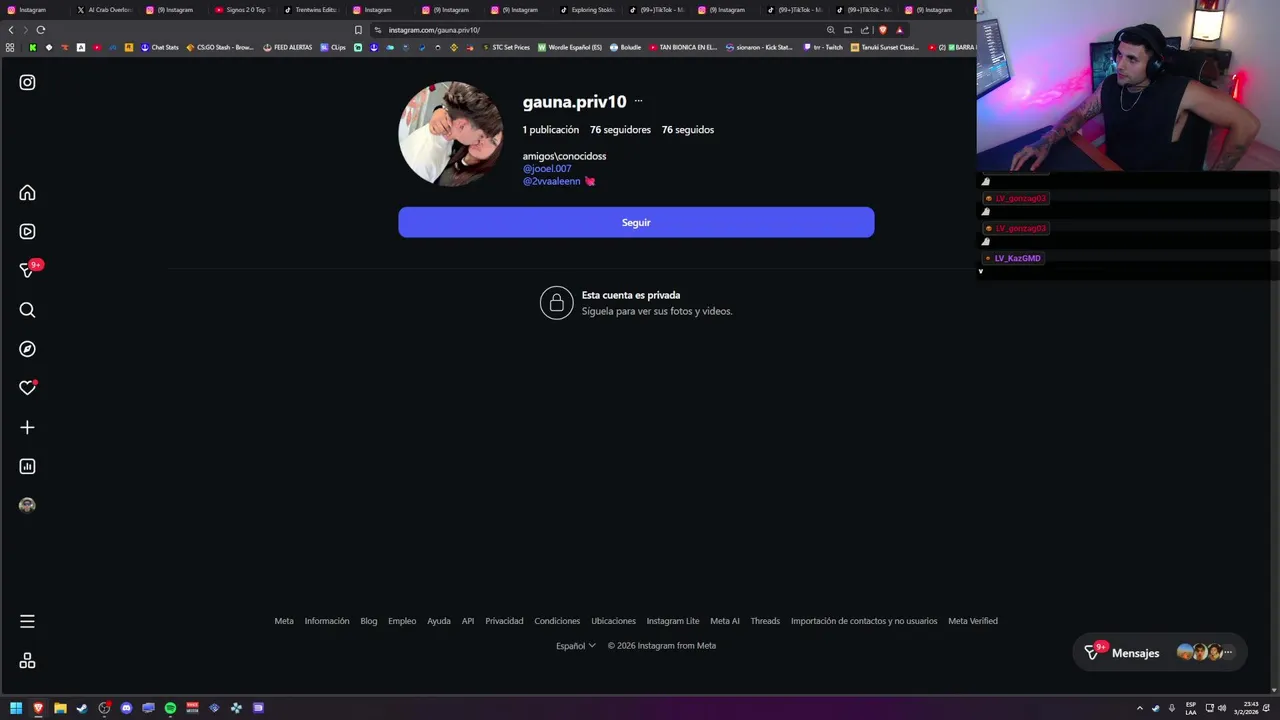Click the gauna.priv10 profile picture
Image resolution: width=1280 pixels, height=720 pixels.
[451, 134]
